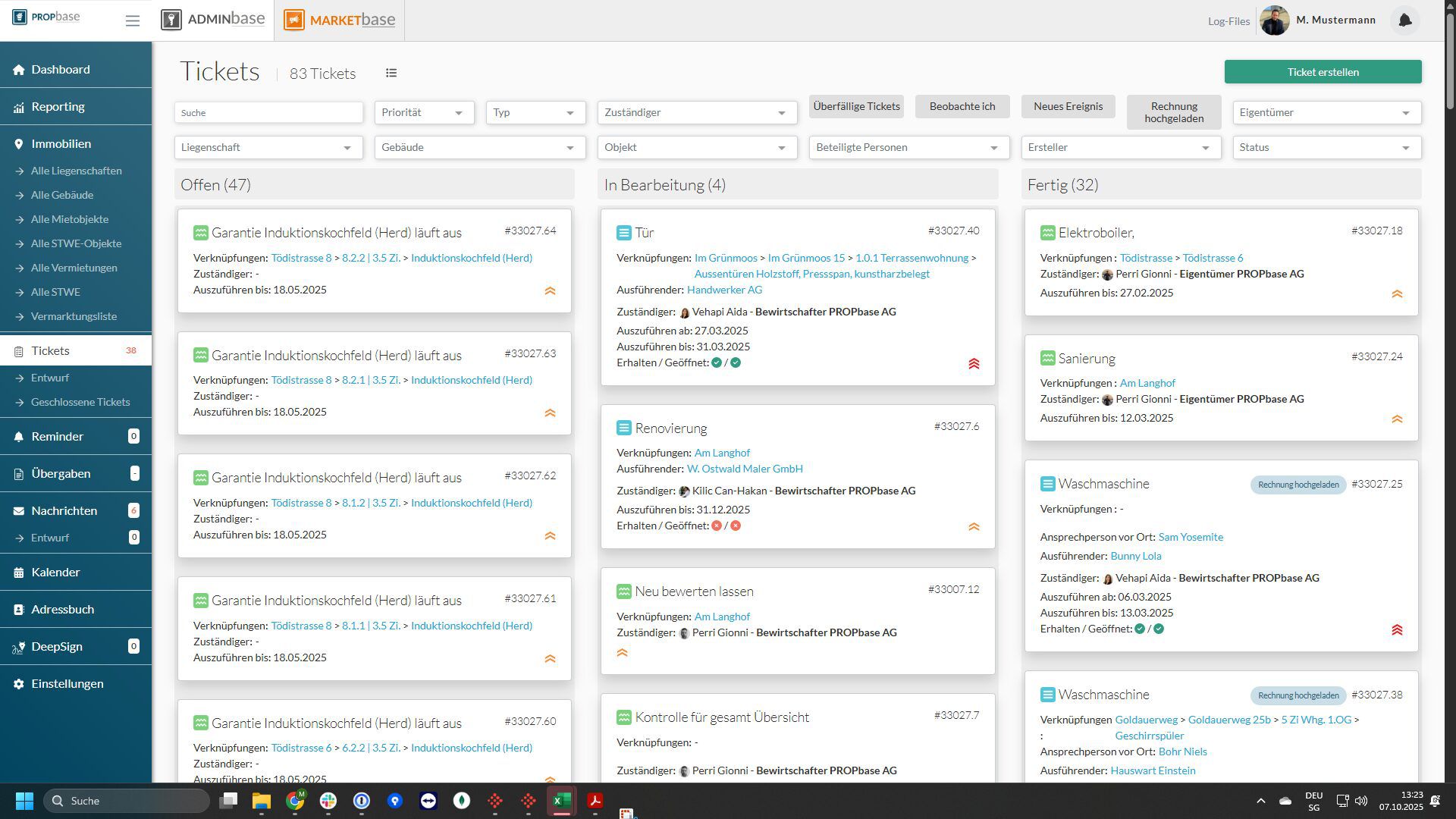The height and width of the screenshot is (819, 1456).
Task: Click the notification bell icon
Action: [1404, 20]
